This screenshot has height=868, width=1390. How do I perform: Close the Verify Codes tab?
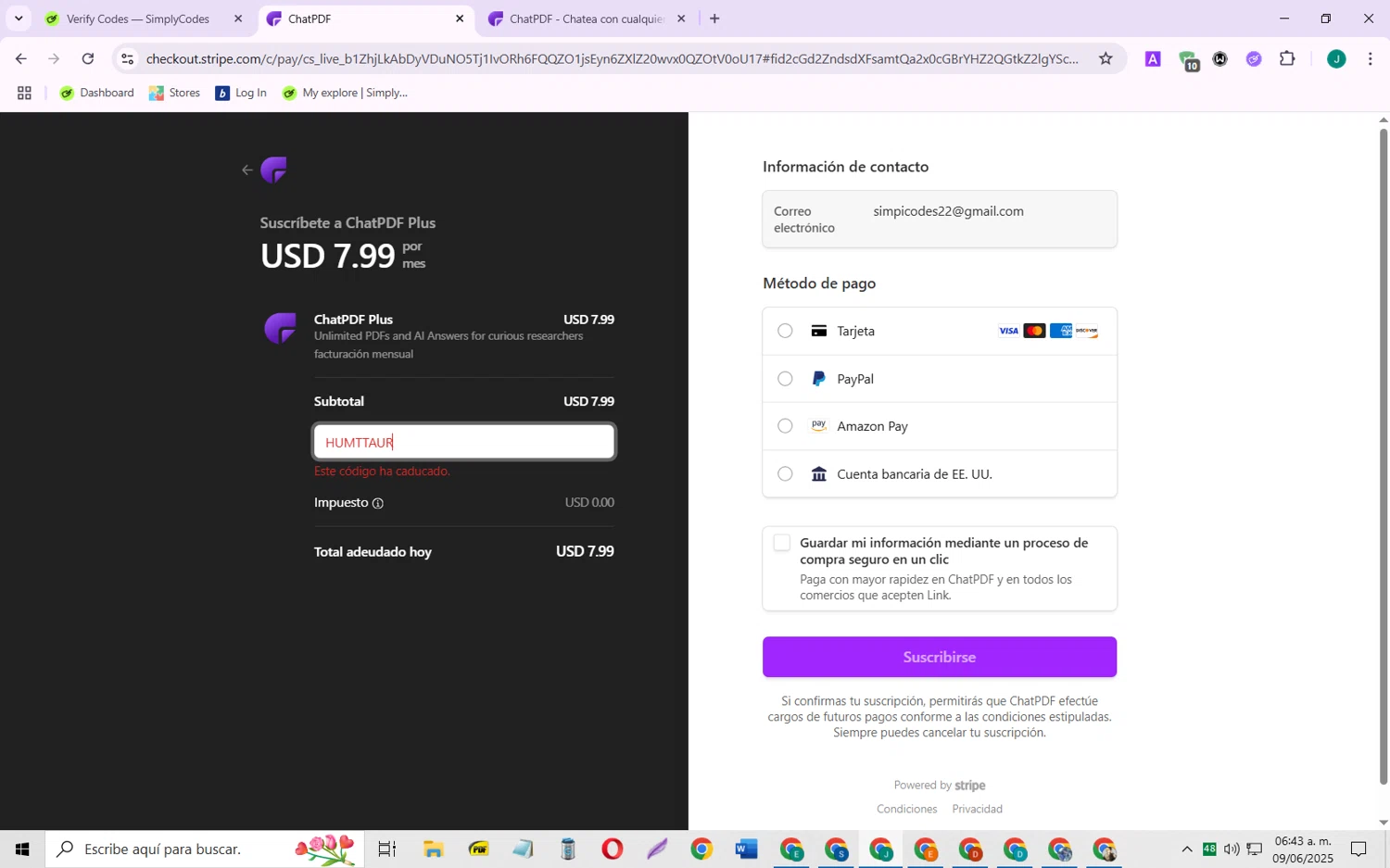click(238, 19)
